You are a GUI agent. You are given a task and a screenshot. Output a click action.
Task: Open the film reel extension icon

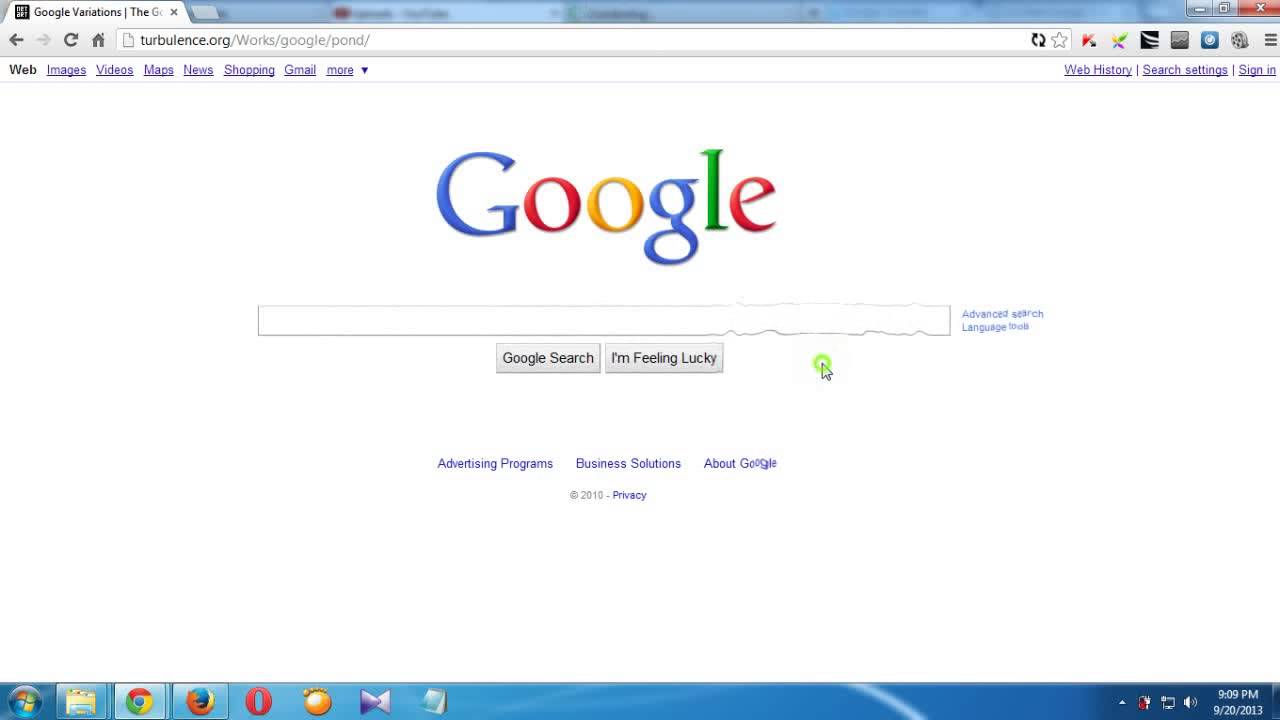coord(1240,40)
